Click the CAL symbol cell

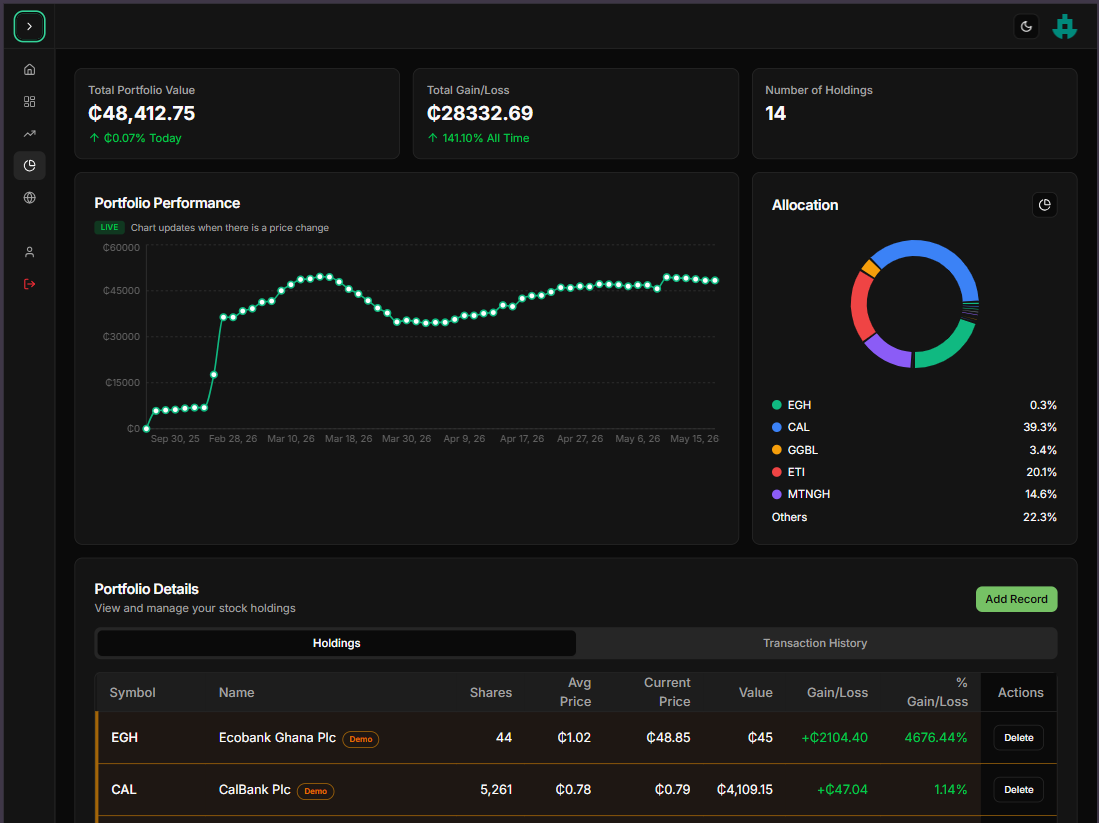click(124, 789)
